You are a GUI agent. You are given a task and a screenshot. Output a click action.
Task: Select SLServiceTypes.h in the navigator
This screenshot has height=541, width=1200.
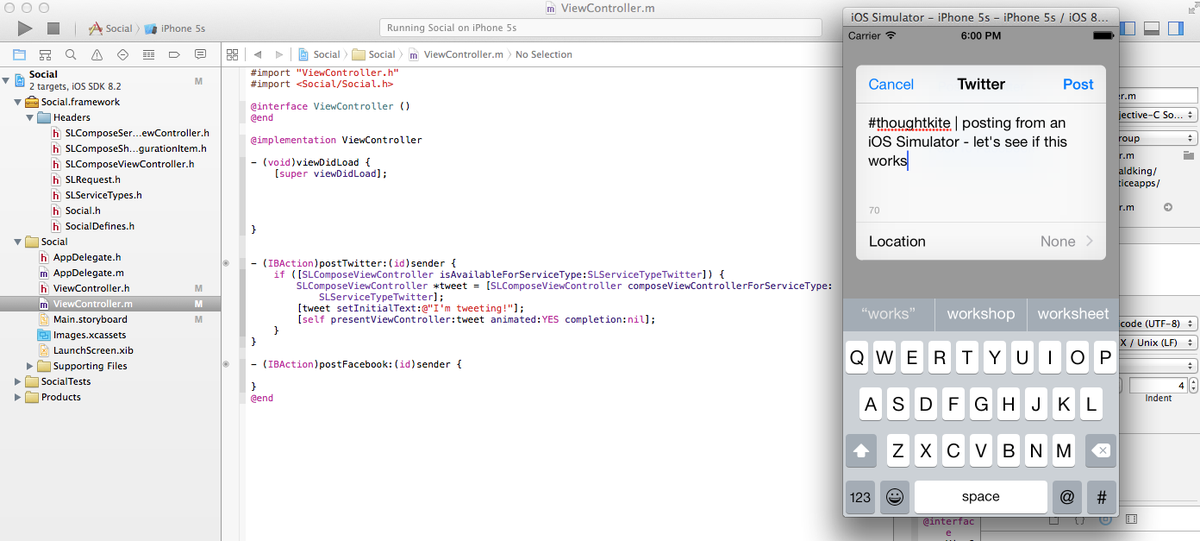pyautogui.click(x=96, y=195)
